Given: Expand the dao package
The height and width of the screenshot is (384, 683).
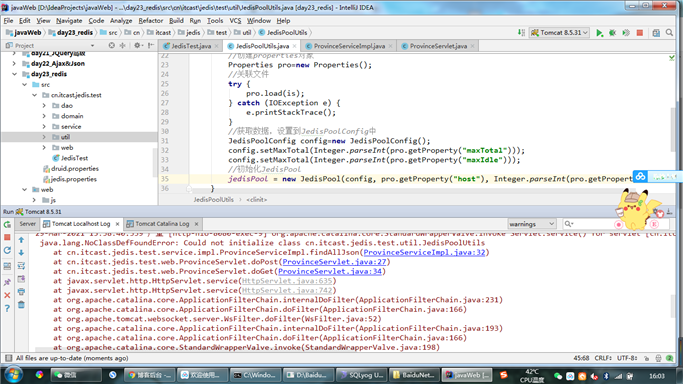Looking at the screenshot, I should pyautogui.click(x=44, y=106).
